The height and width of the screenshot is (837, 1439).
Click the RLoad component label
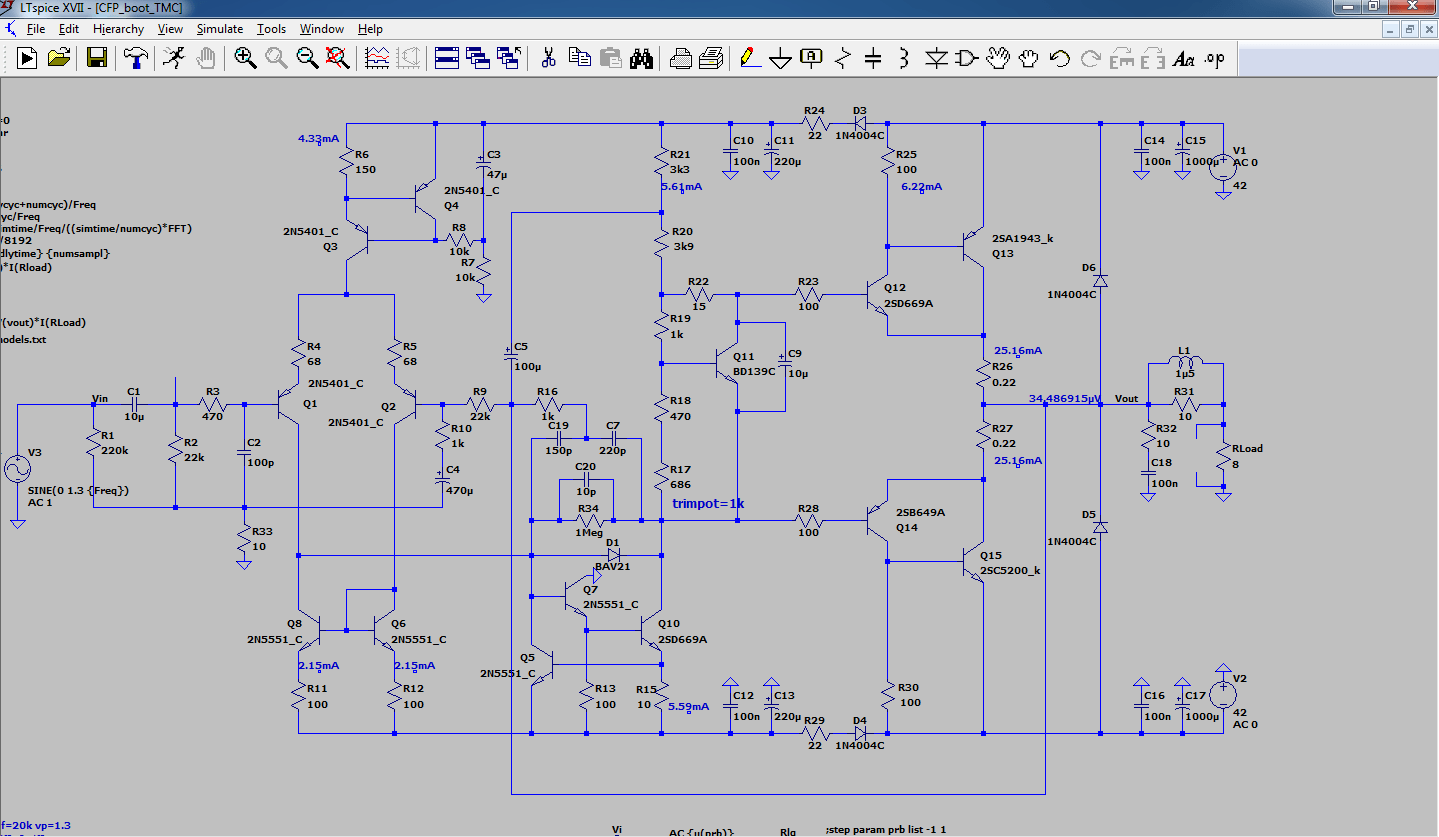[1247, 448]
